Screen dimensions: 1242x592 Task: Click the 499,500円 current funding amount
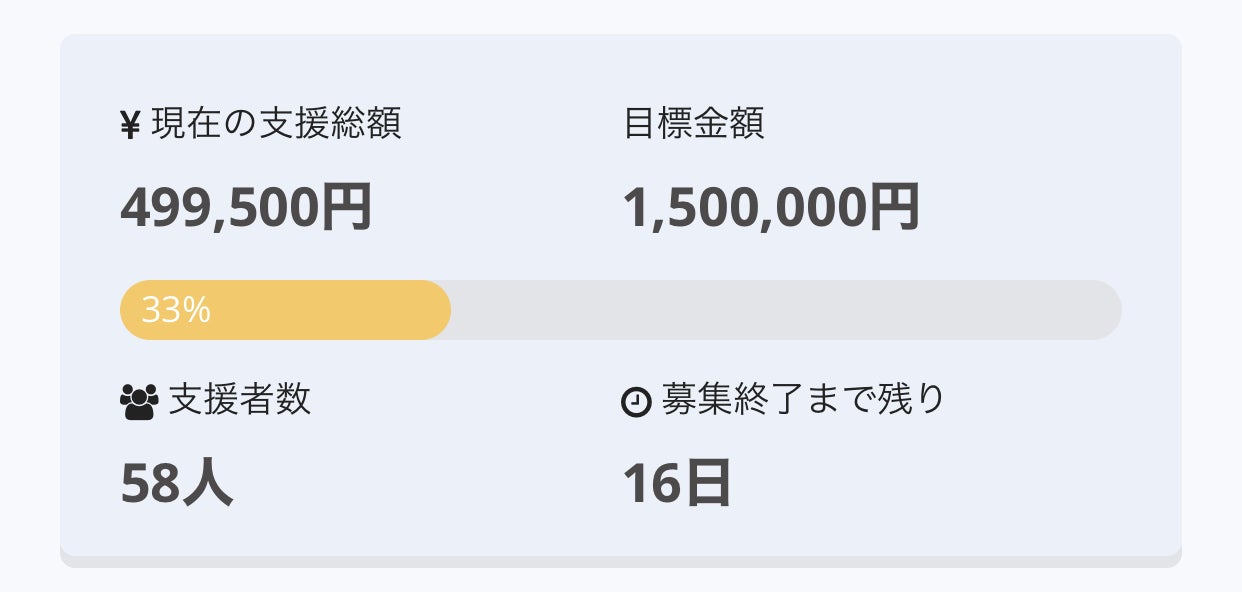[246, 208]
